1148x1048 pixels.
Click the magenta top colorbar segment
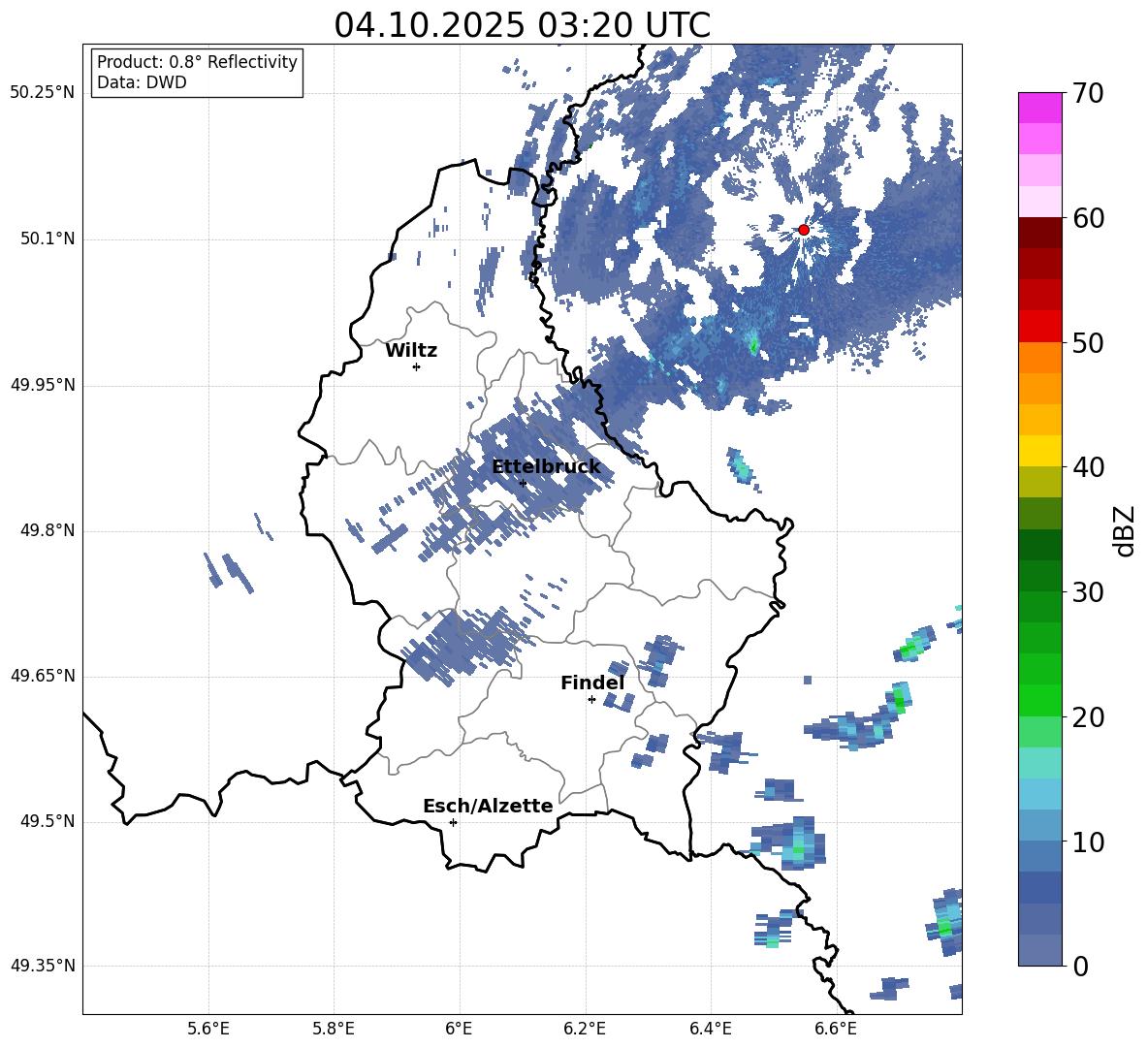(1039, 109)
